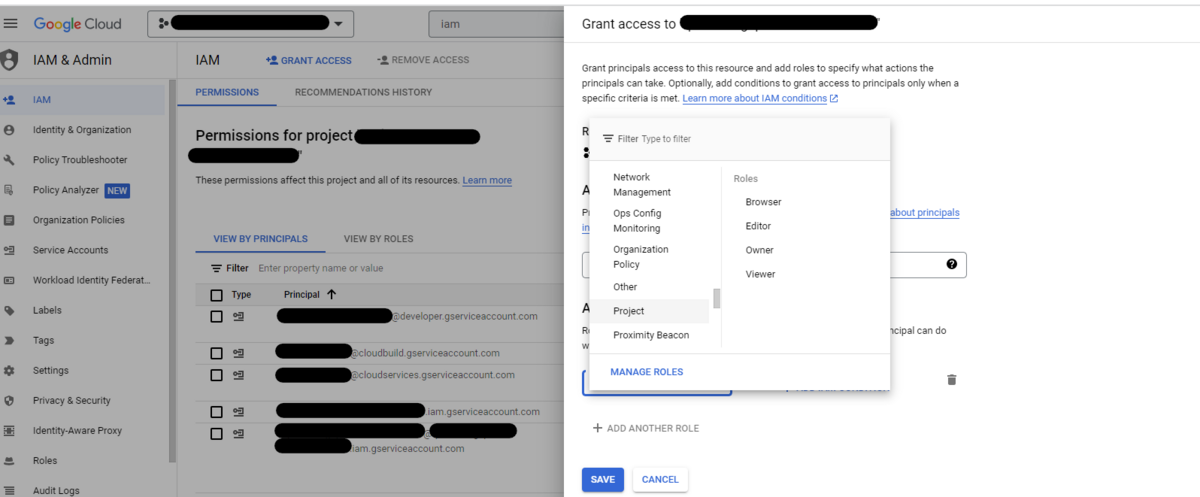Image resolution: width=1200 pixels, height=497 pixels.
Task: Click the Remove Access button
Action: pos(423,60)
